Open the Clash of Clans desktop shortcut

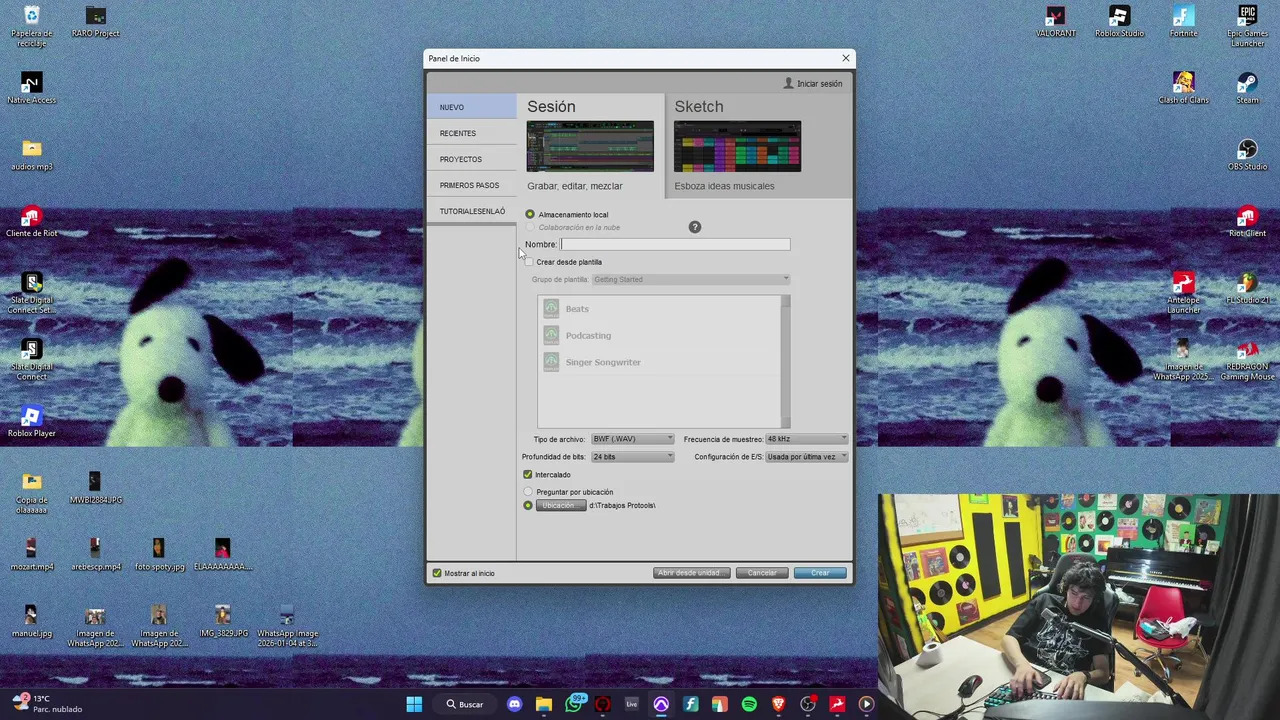[x=1183, y=88]
